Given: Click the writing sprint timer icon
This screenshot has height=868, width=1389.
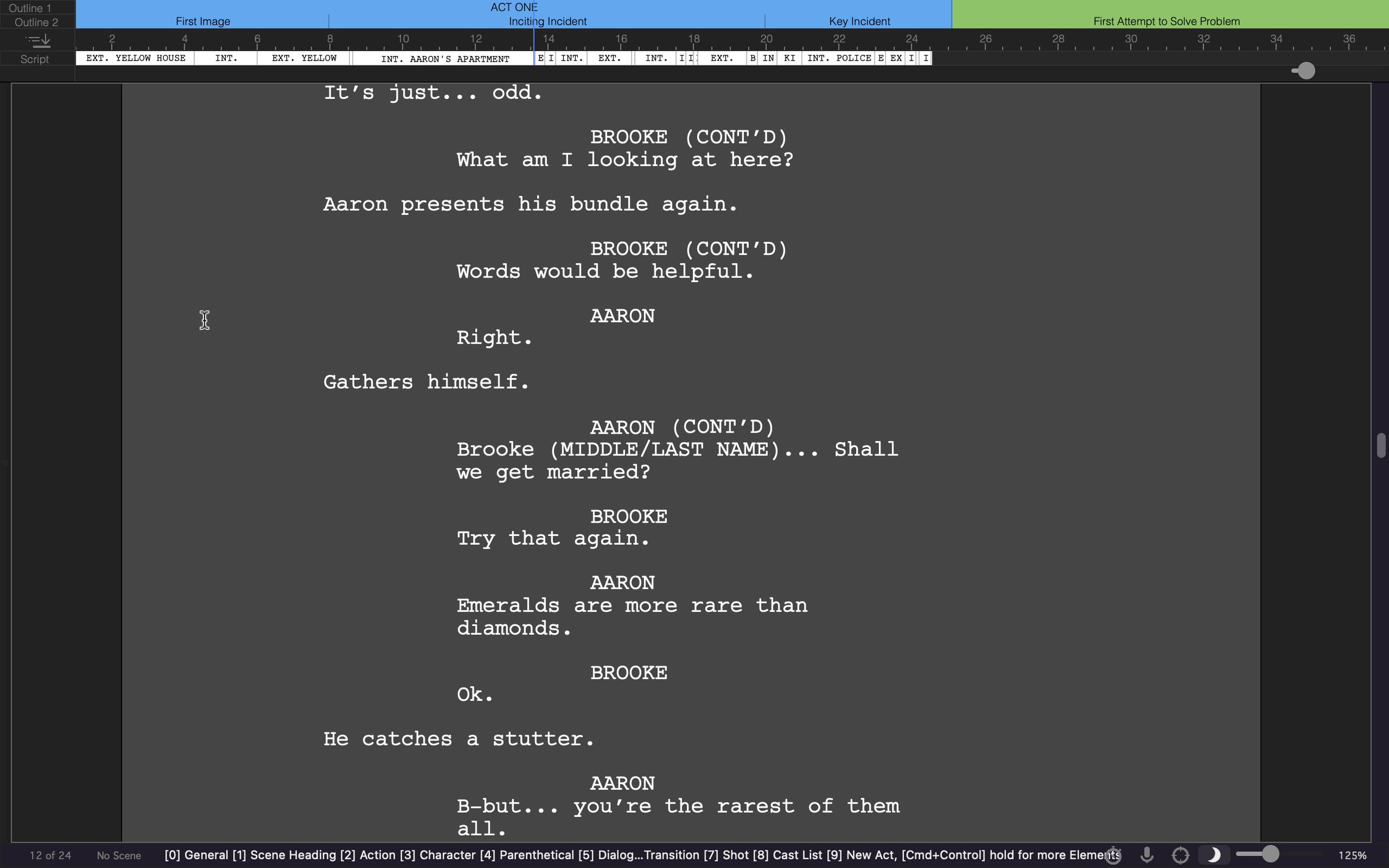Looking at the screenshot, I should click(1113, 855).
